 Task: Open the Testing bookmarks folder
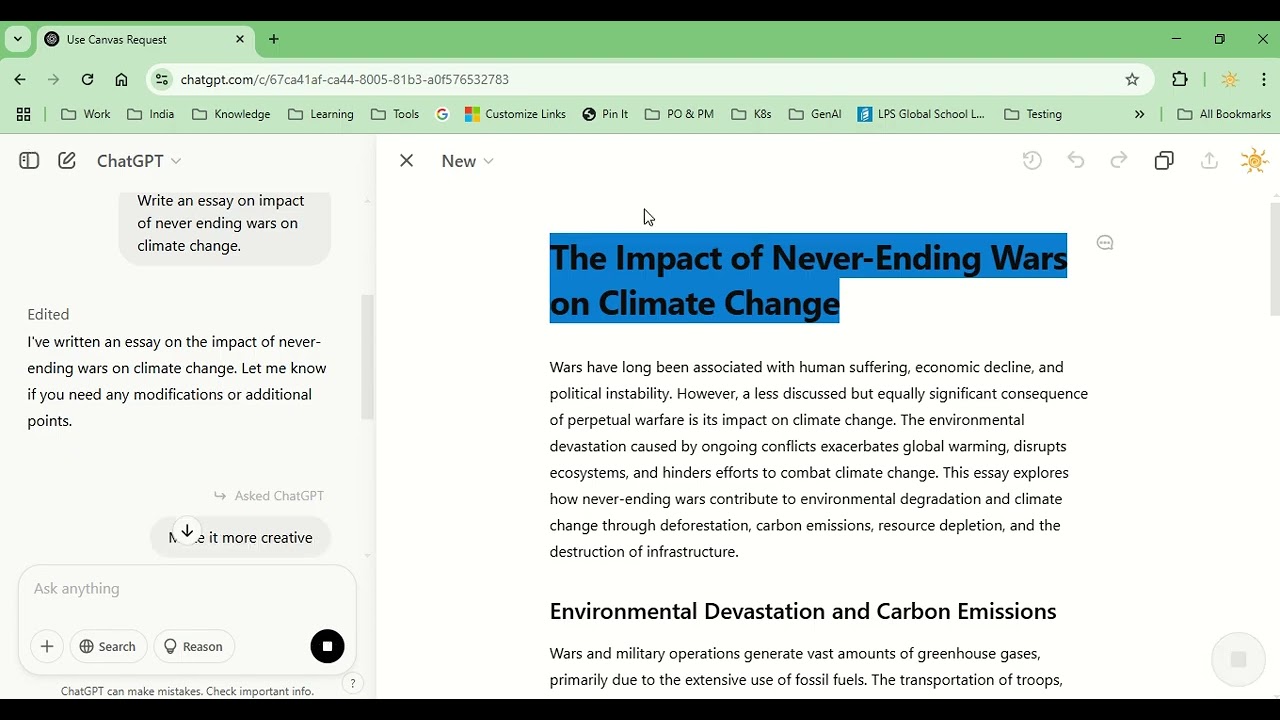[1034, 114]
